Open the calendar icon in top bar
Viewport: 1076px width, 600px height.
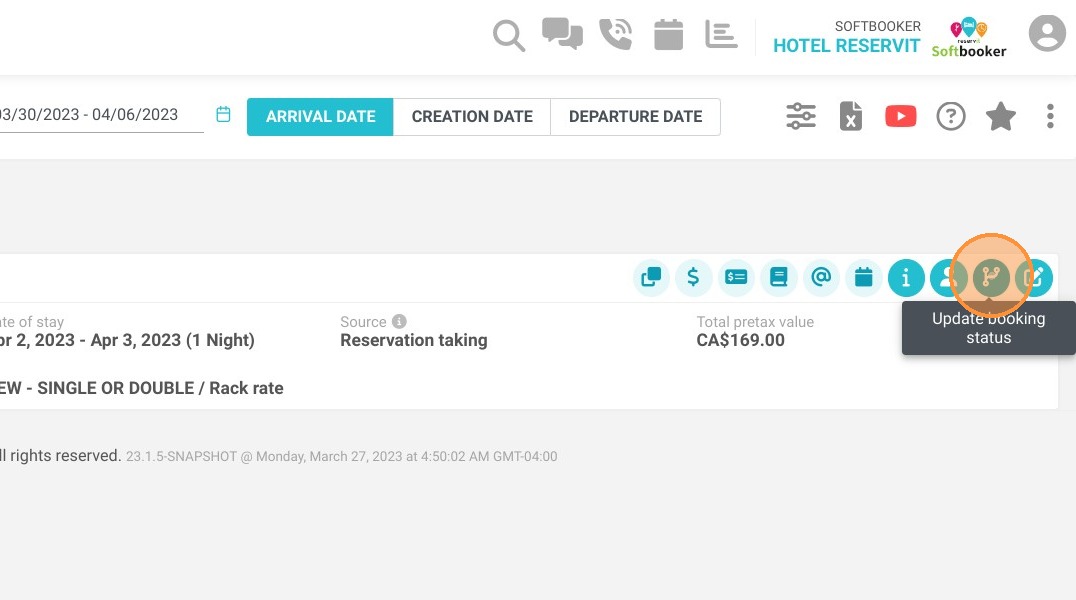coord(668,34)
